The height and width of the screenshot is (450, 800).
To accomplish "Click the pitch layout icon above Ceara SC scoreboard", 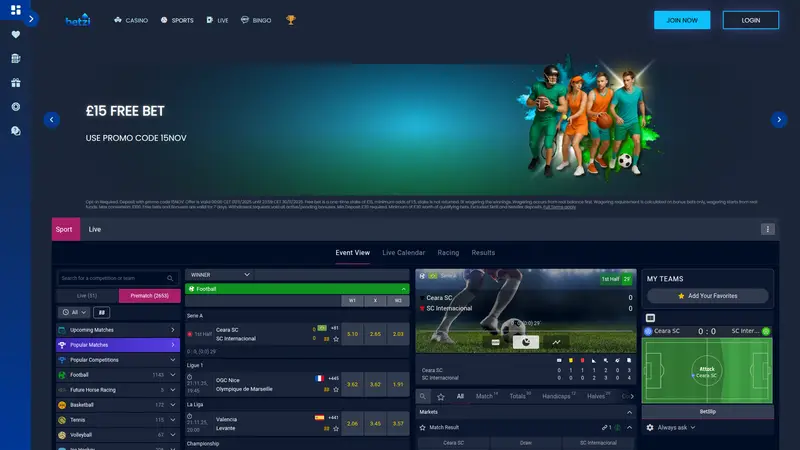I will pos(650,318).
